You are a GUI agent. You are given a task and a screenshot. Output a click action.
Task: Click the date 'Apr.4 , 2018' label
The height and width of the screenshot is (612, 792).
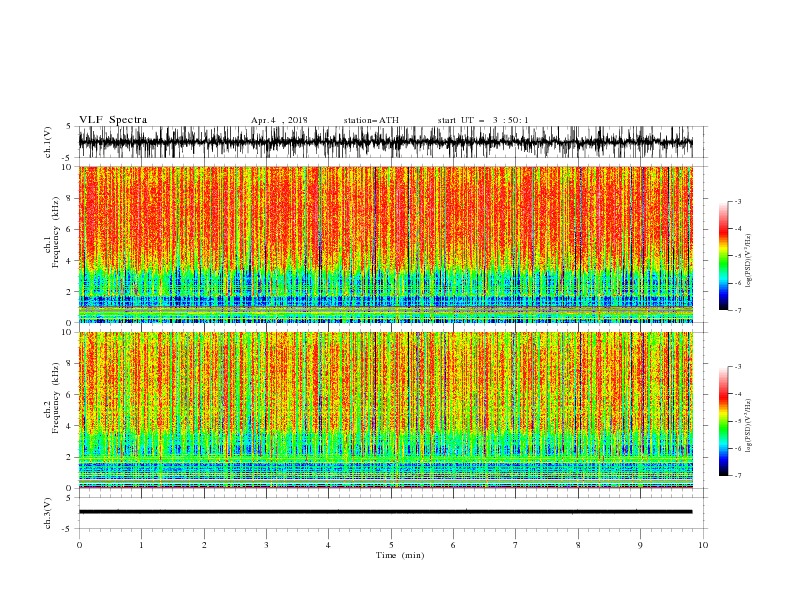click(x=279, y=120)
